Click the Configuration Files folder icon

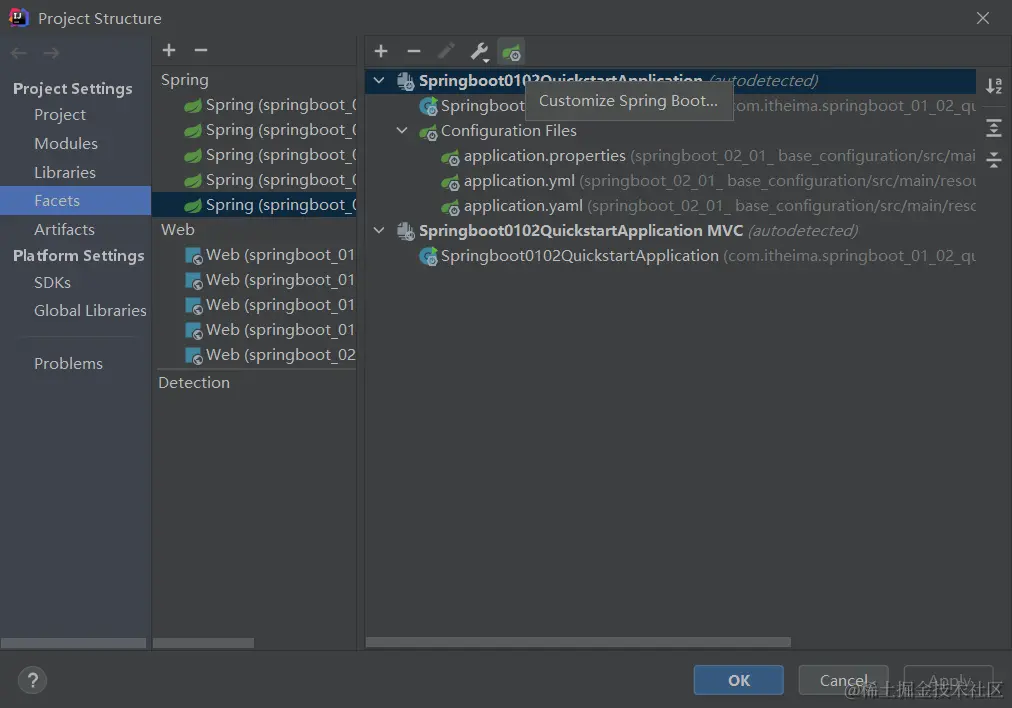tap(428, 132)
